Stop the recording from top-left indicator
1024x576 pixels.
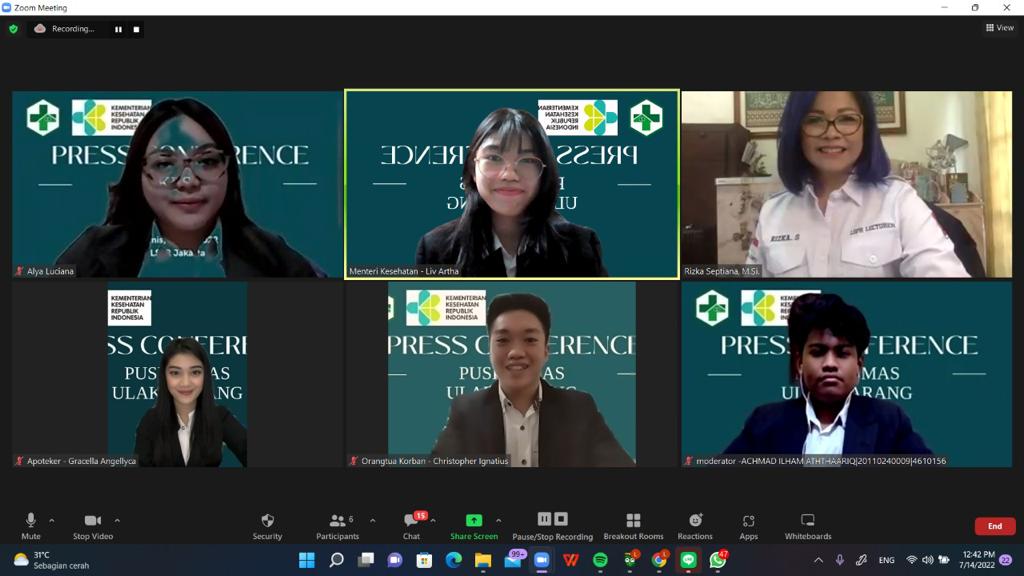[136, 29]
